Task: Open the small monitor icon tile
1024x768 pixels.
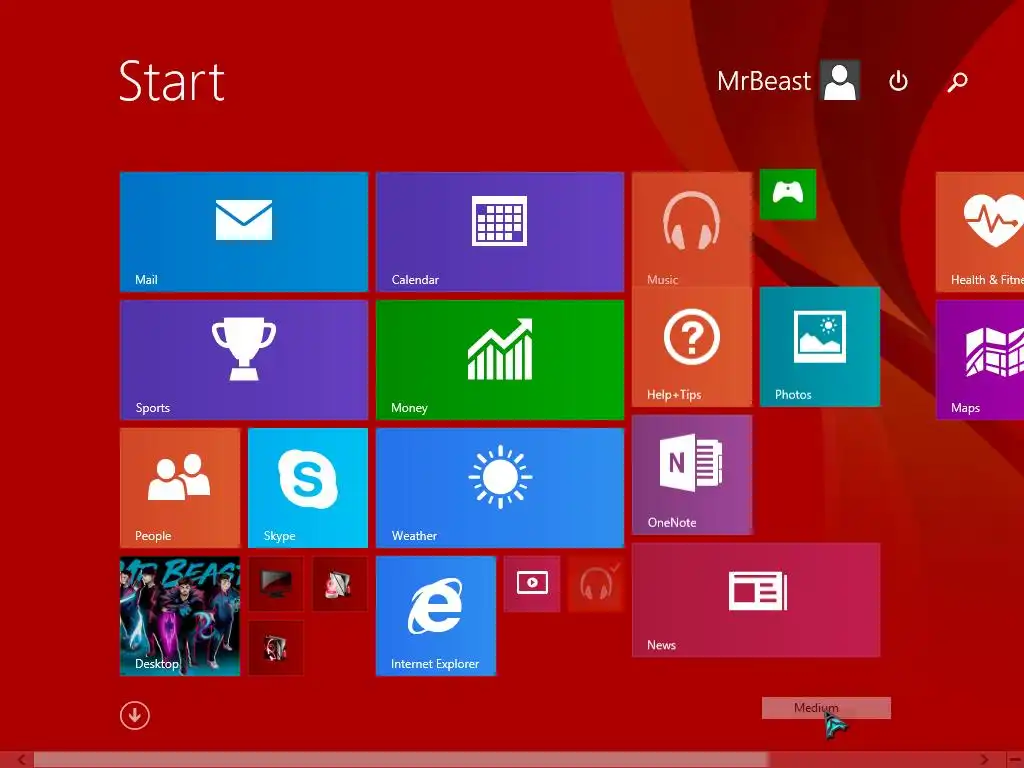Action: pyautogui.click(x=276, y=583)
